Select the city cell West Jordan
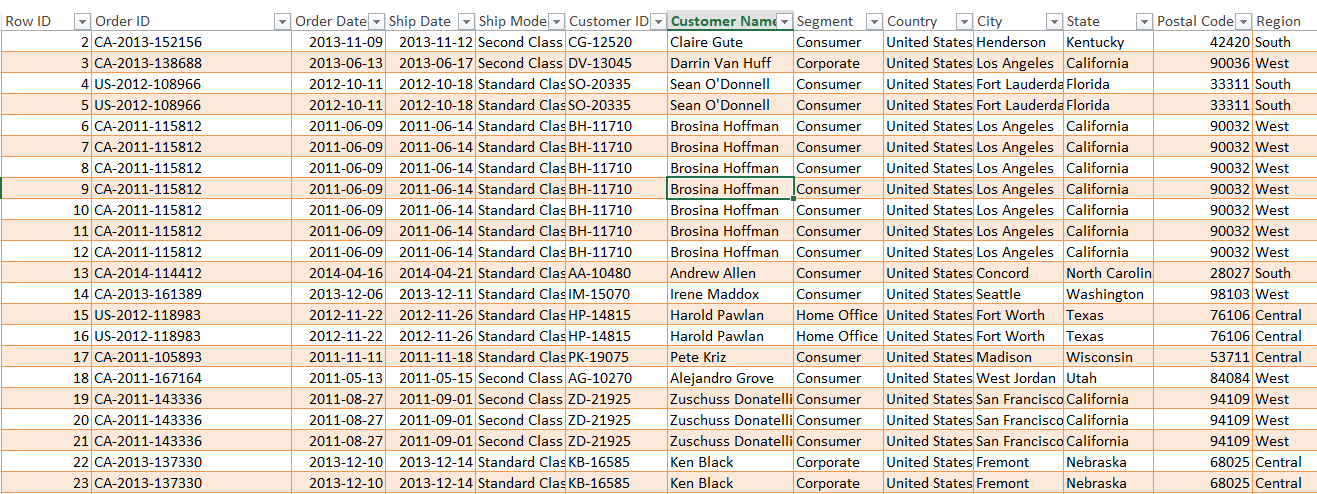The image size is (1317, 494). tap(1018, 378)
